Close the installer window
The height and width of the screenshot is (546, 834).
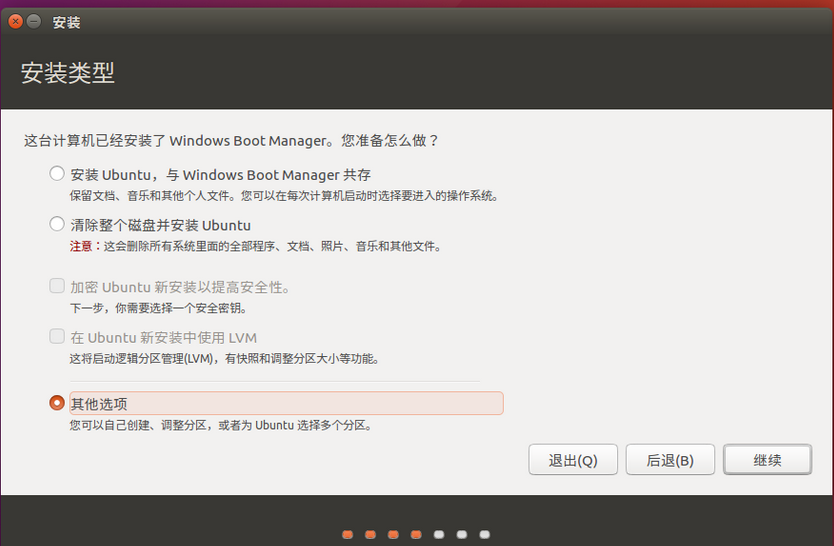point(15,22)
